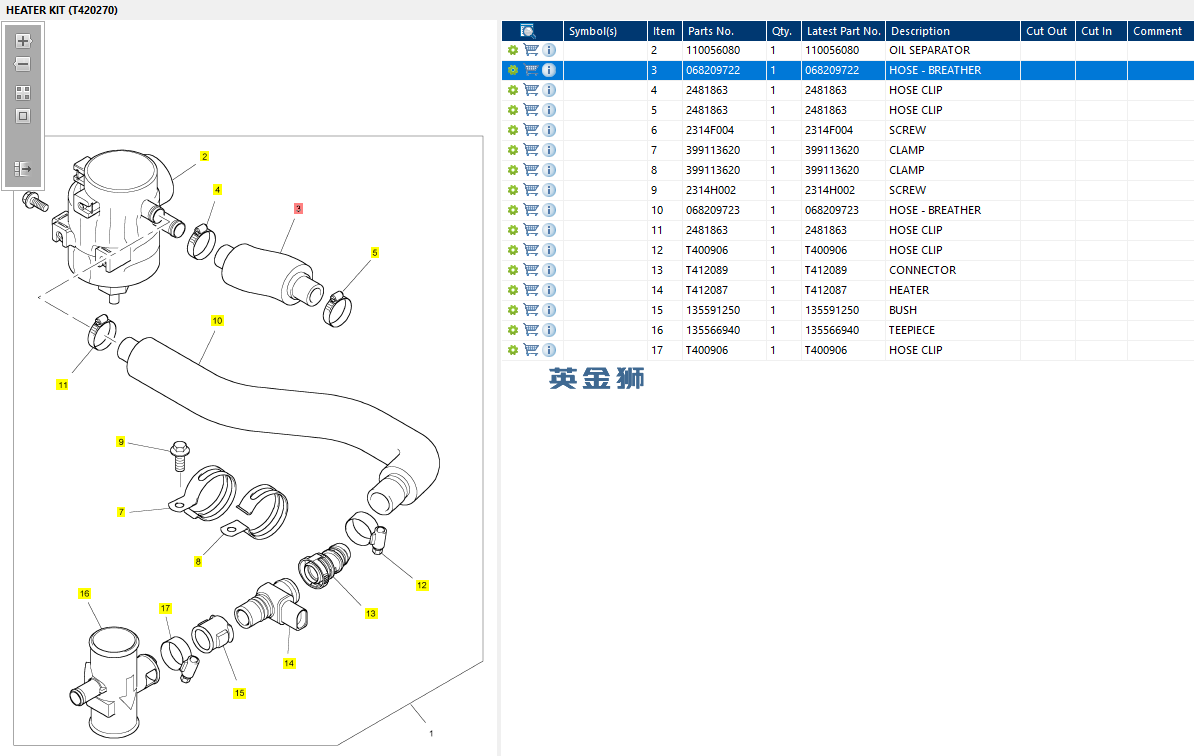Select callout 14 on the diagram
Image resolution: width=1194 pixels, height=756 pixels.
pos(290,663)
